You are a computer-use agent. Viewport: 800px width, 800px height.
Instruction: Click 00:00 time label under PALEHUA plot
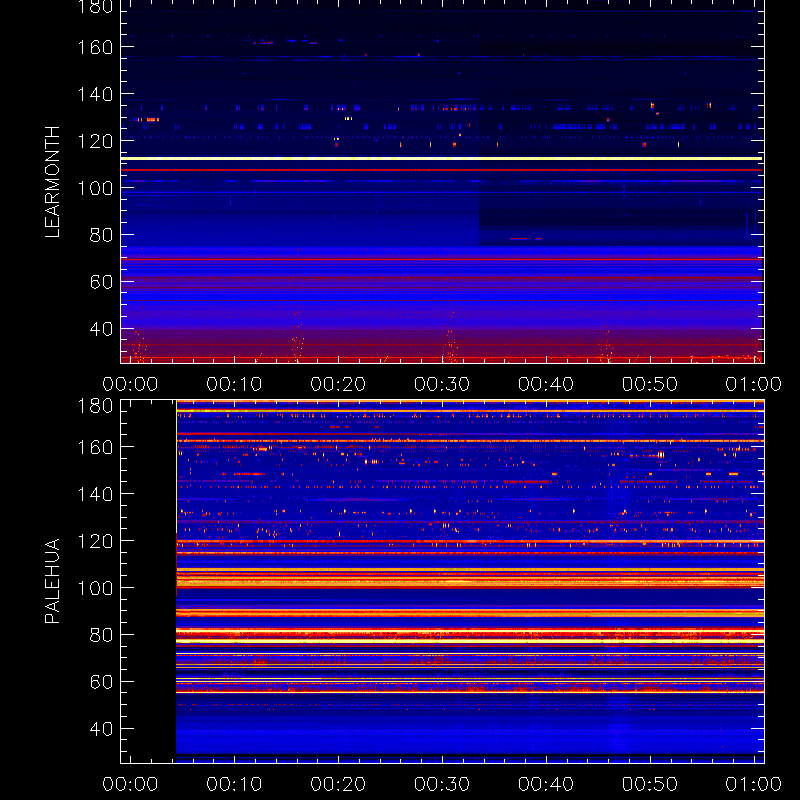tap(130, 784)
